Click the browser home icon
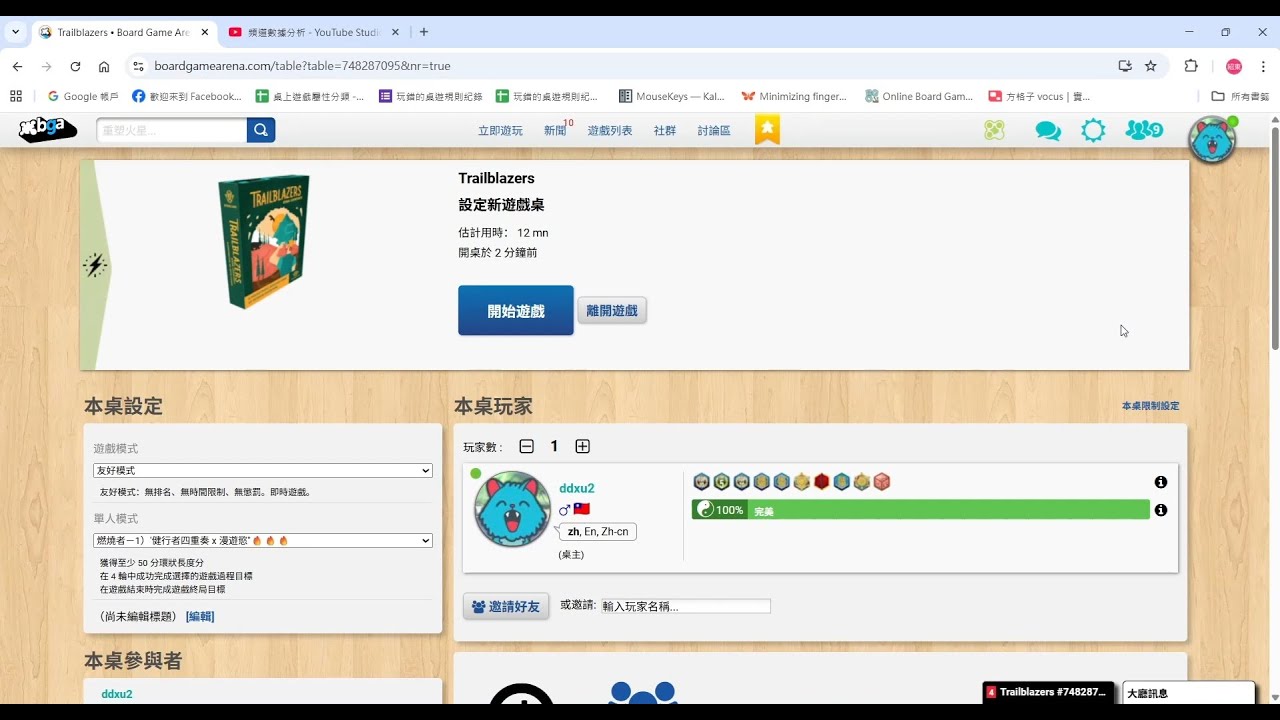 pos(104,66)
